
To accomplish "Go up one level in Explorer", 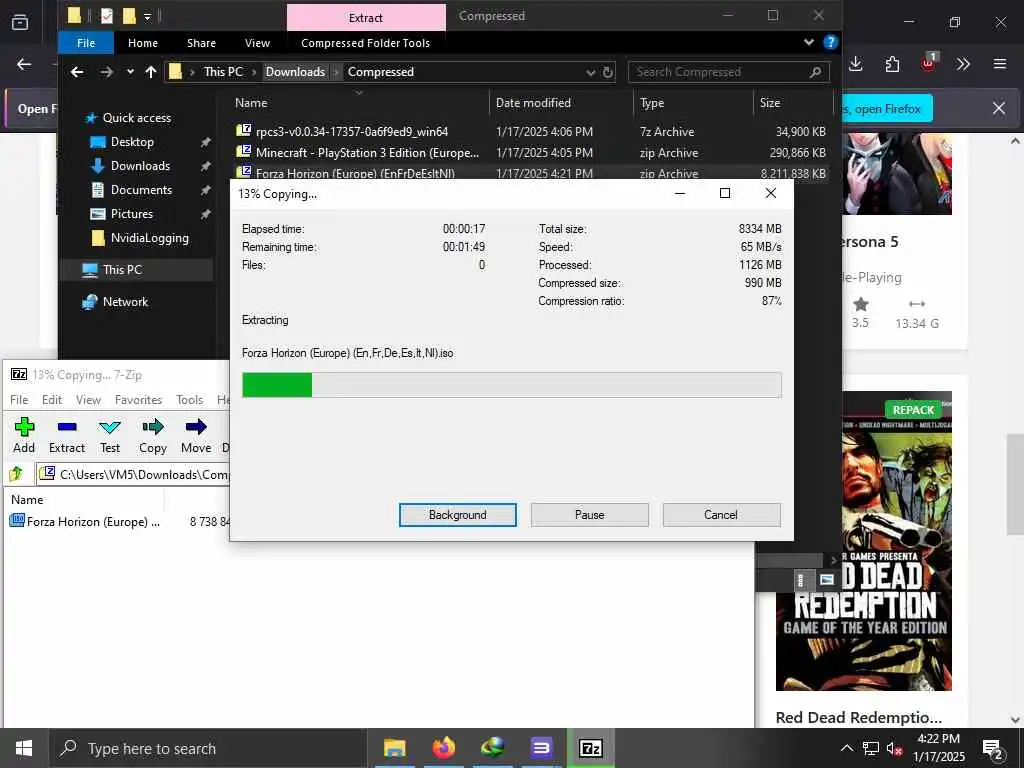I will pyautogui.click(x=151, y=72).
